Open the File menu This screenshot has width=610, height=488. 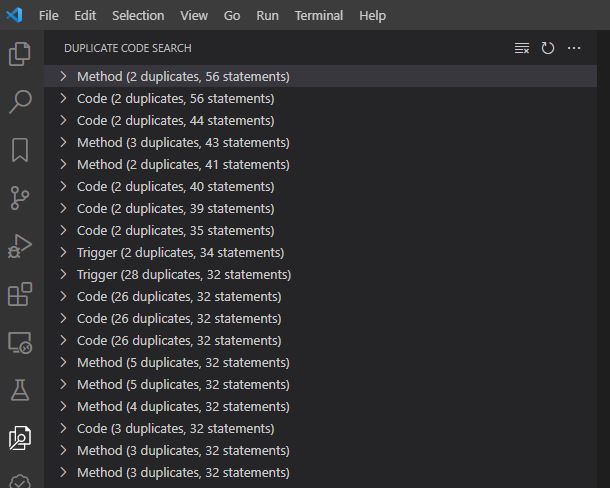(x=49, y=16)
